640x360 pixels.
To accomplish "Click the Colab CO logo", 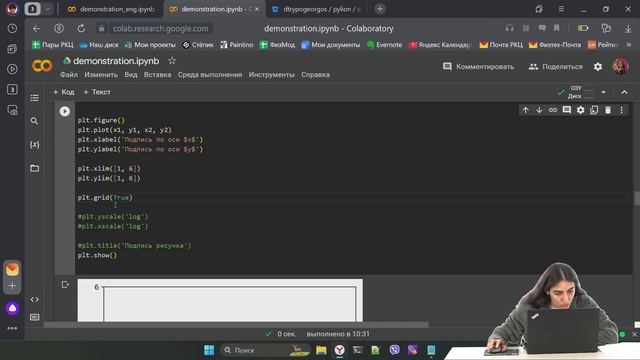I will (x=42, y=66).
